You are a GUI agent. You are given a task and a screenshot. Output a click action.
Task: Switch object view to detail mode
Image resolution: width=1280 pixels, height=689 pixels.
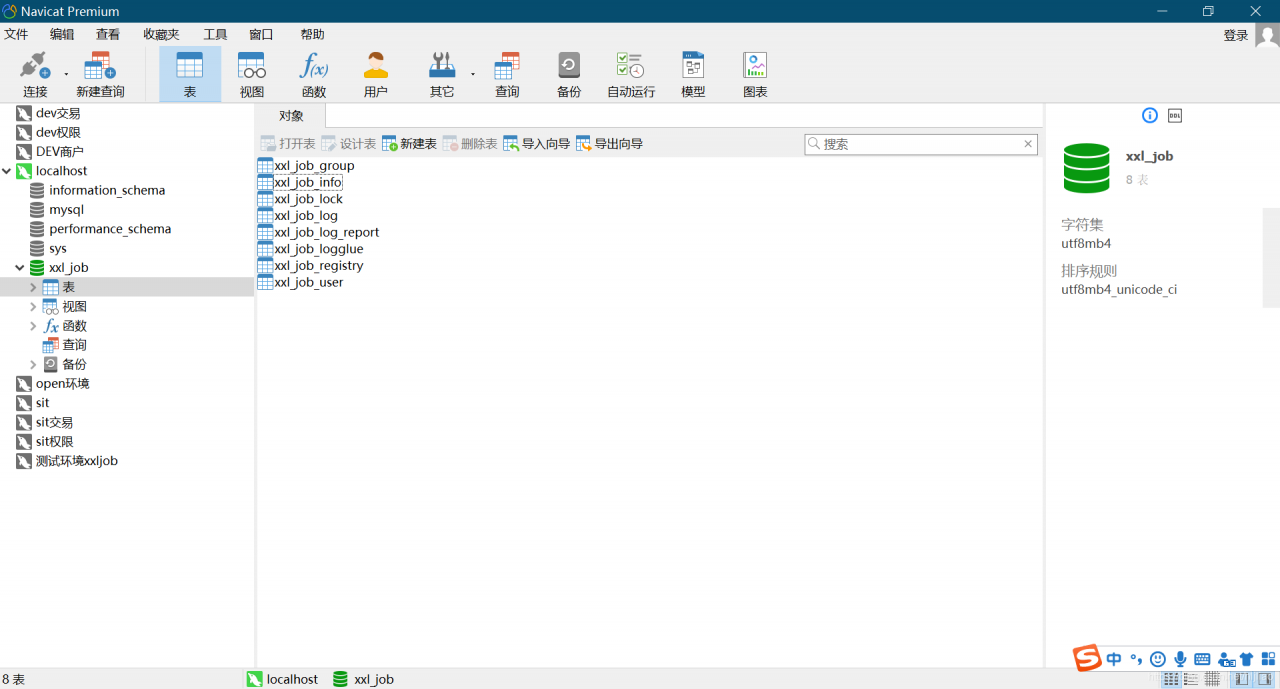(1191, 679)
